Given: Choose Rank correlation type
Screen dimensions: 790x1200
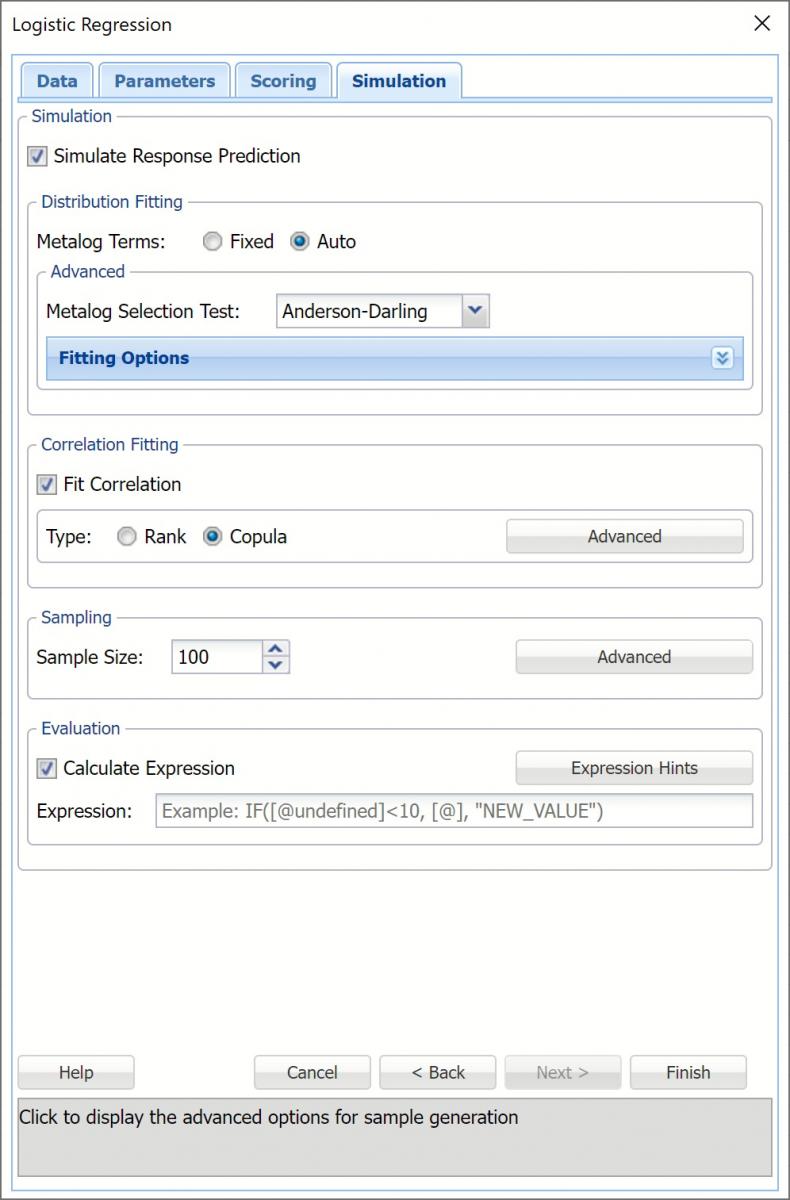Looking at the screenshot, I should [127, 537].
